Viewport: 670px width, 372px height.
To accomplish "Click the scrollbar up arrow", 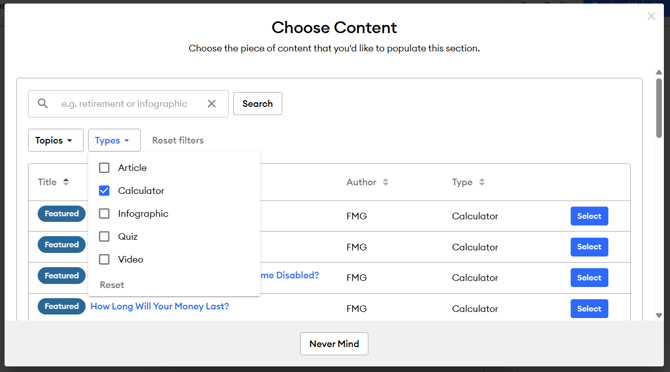I will [x=659, y=73].
